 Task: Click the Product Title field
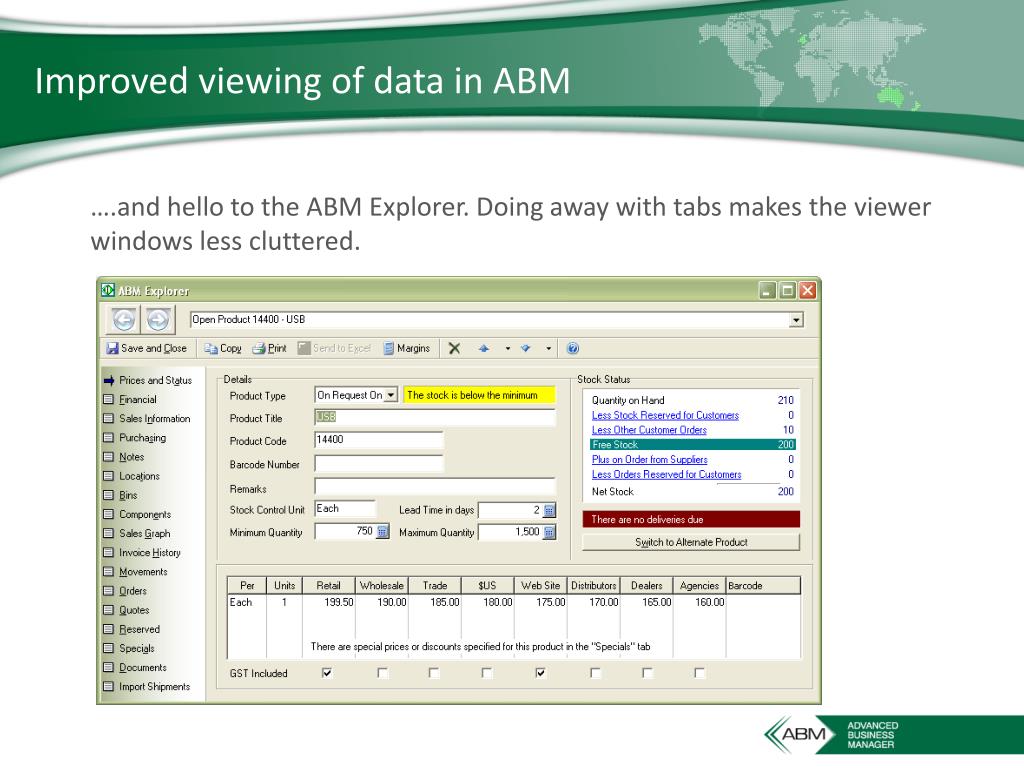pos(434,417)
